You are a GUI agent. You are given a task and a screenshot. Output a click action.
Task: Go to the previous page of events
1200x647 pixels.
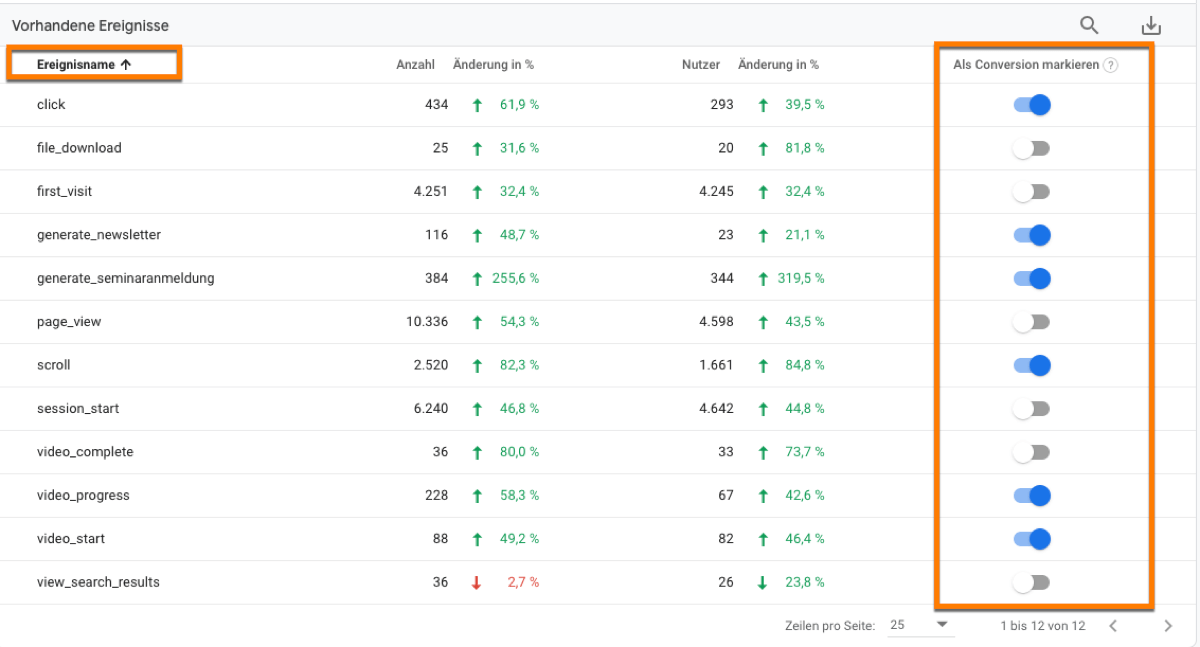(x=1113, y=625)
